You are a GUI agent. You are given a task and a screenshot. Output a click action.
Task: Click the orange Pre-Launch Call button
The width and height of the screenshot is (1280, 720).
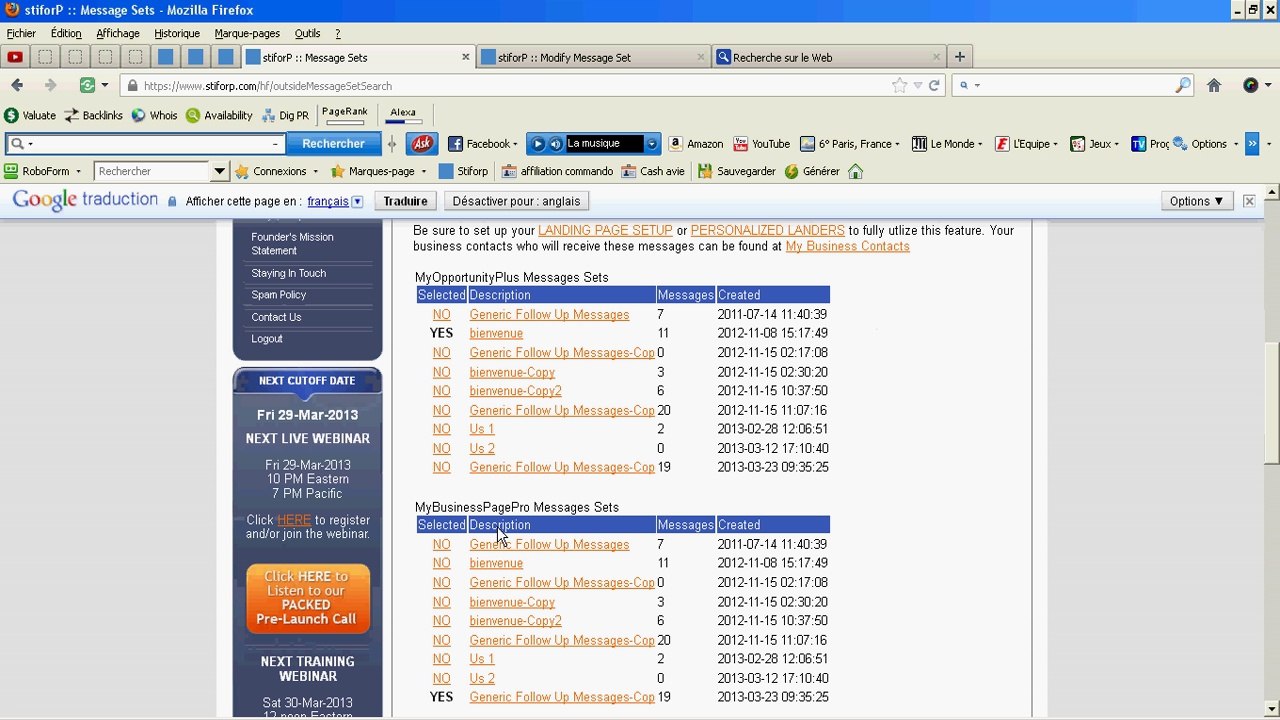[308, 598]
